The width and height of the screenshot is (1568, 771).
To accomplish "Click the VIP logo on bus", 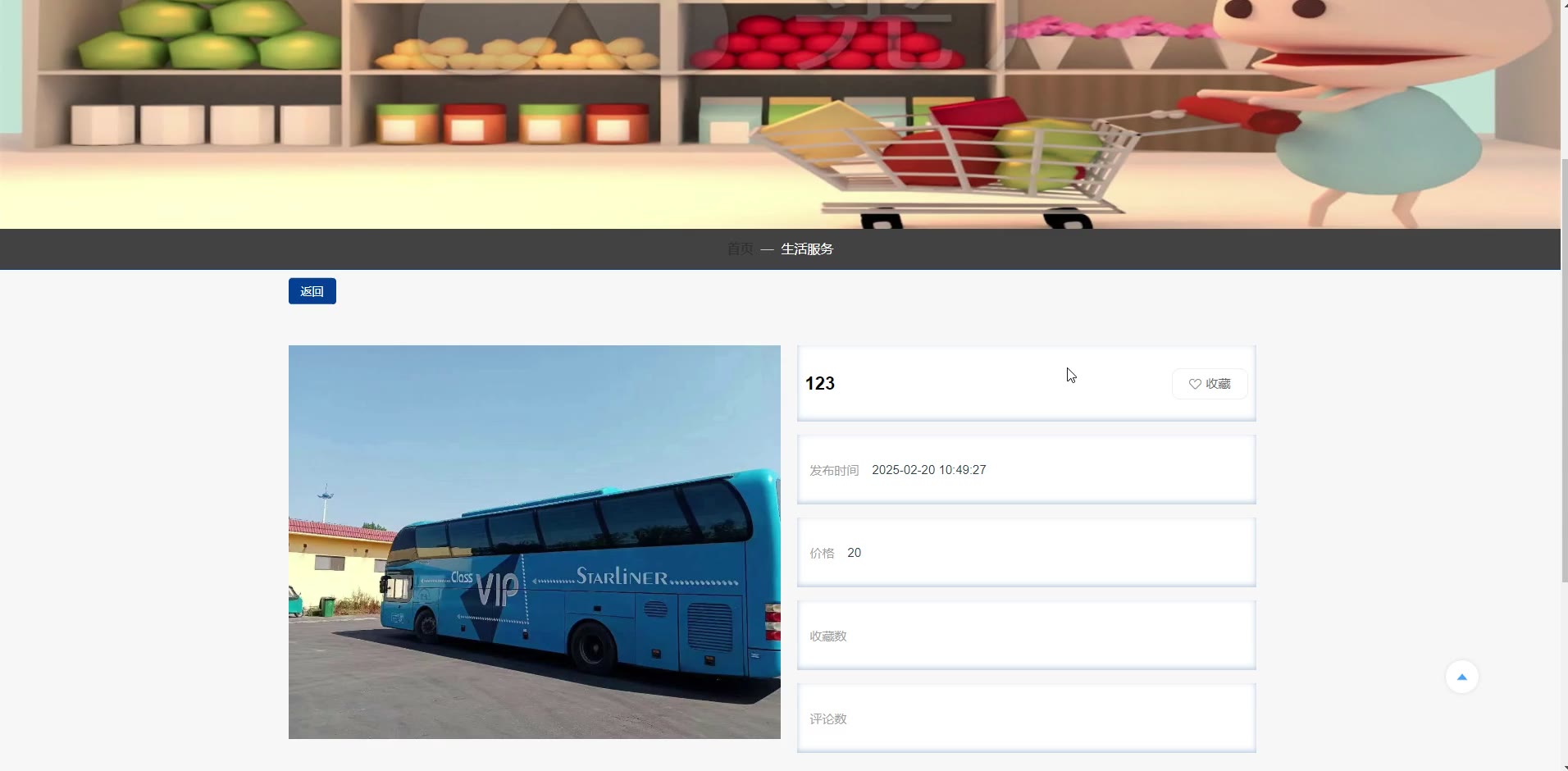I will [497, 589].
